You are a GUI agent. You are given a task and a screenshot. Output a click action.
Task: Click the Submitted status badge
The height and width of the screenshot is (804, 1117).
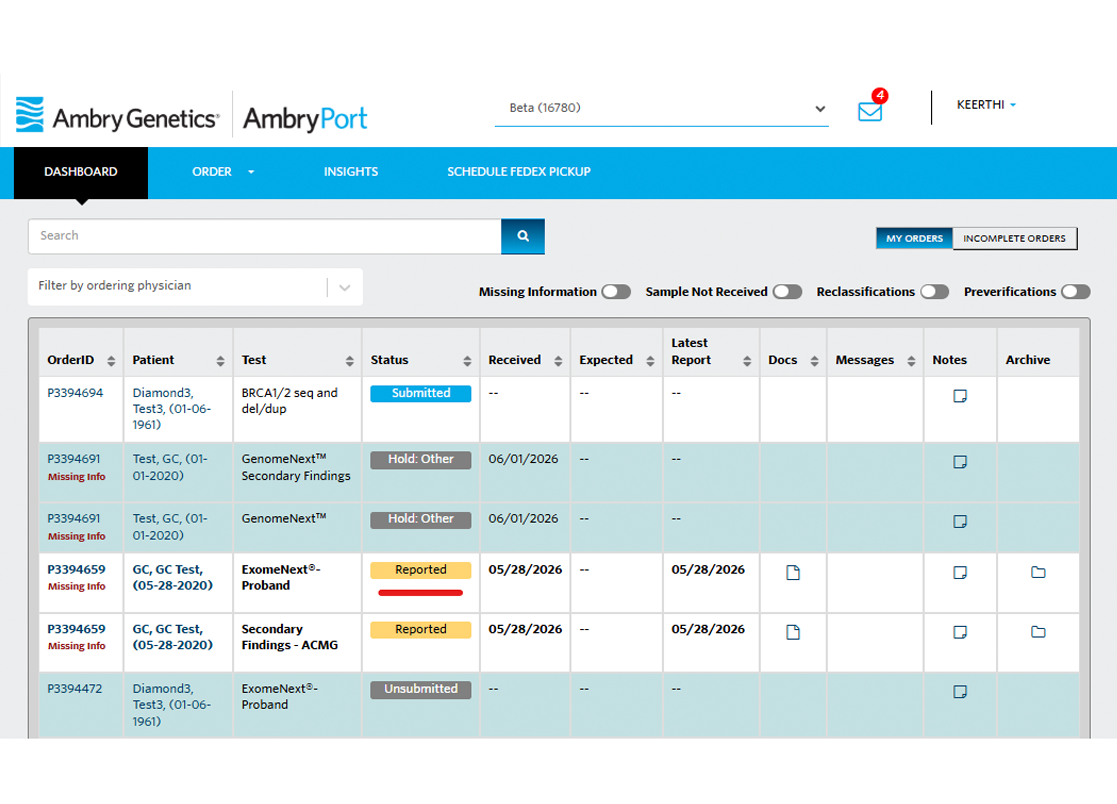coord(420,393)
